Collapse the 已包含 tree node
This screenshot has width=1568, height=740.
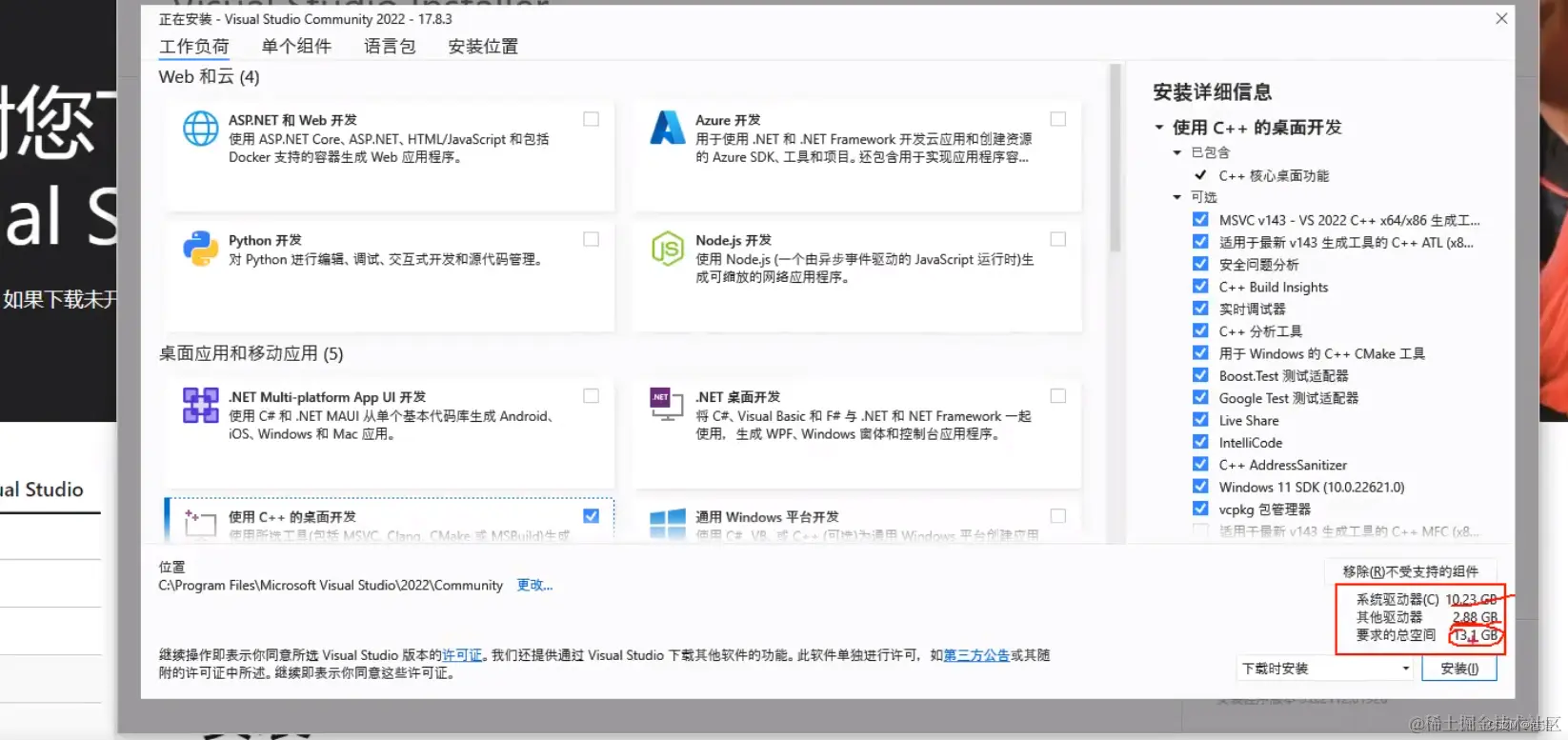[x=1177, y=152]
